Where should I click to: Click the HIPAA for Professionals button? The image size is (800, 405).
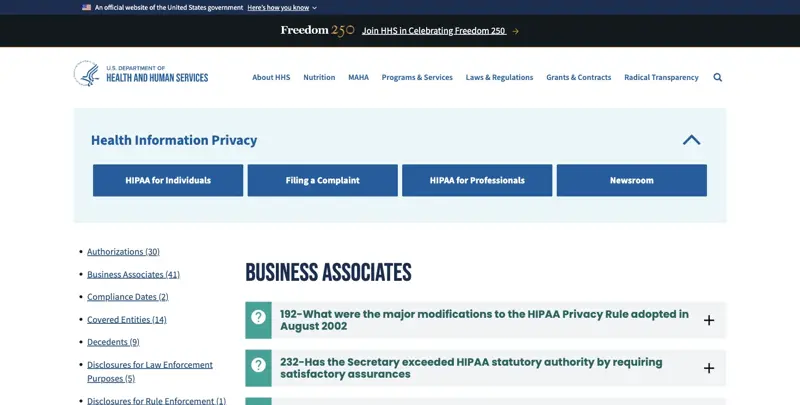[477, 180]
